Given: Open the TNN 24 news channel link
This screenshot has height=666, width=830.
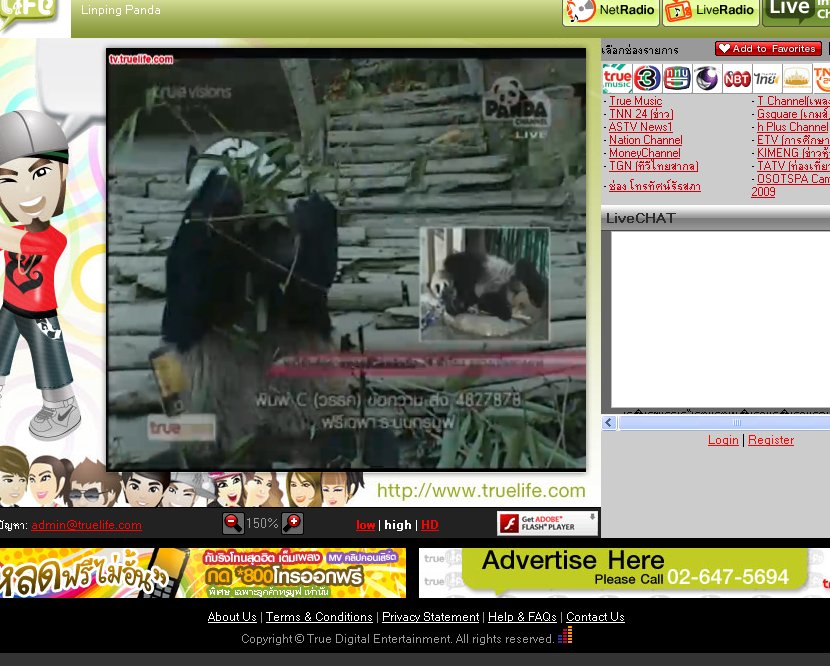Looking at the screenshot, I should coord(641,114).
